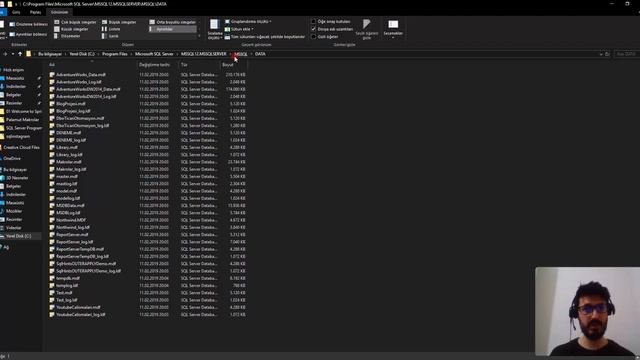Image resolution: width=640 pixels, height=360 pixels.
Task: Select Büyük simgeler view
Action: [119, 22]
